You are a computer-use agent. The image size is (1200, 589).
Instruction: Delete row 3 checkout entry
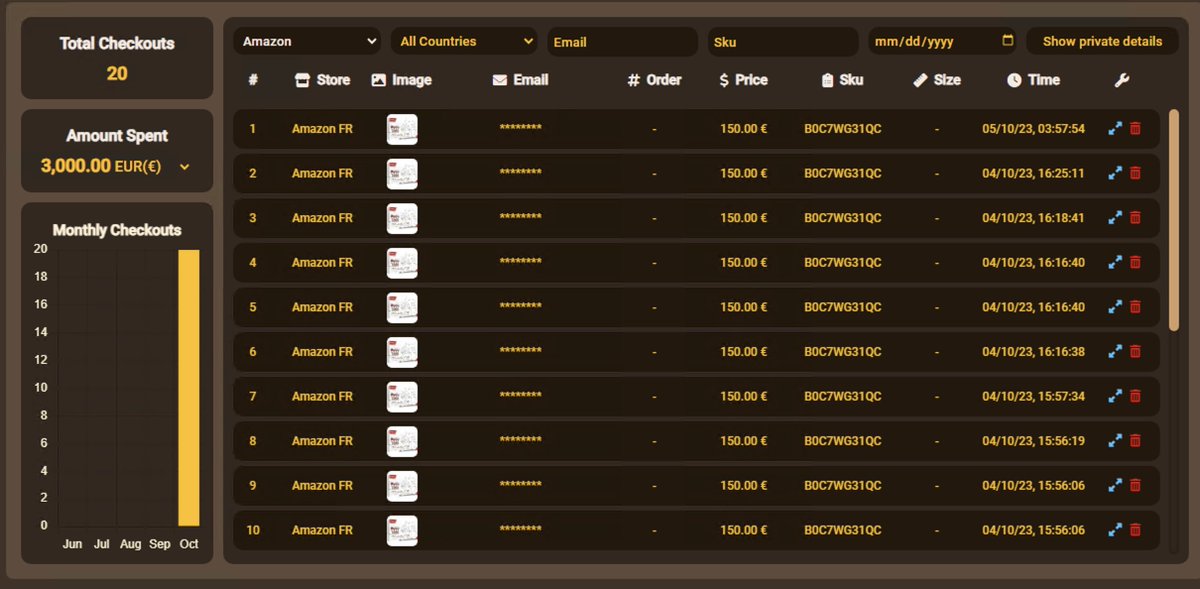1135,218
